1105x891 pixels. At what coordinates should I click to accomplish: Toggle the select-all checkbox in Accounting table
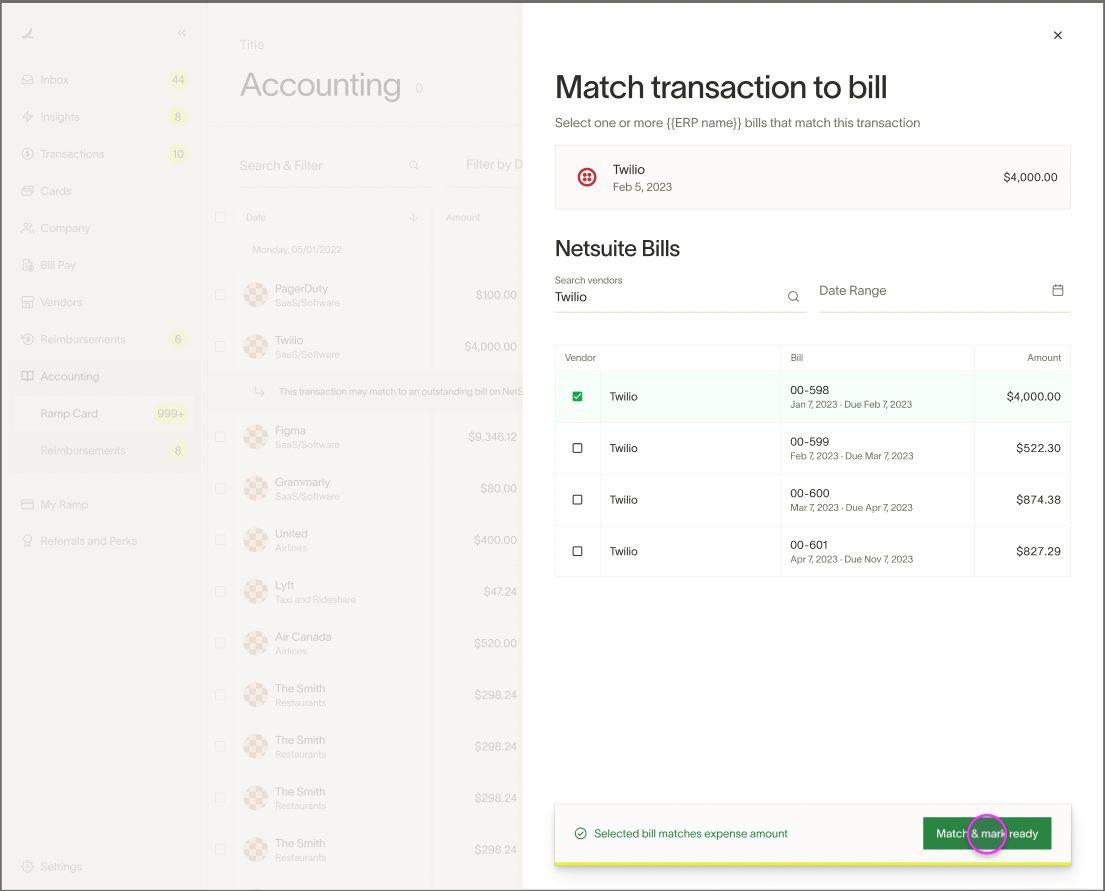(x=221, y=217)
